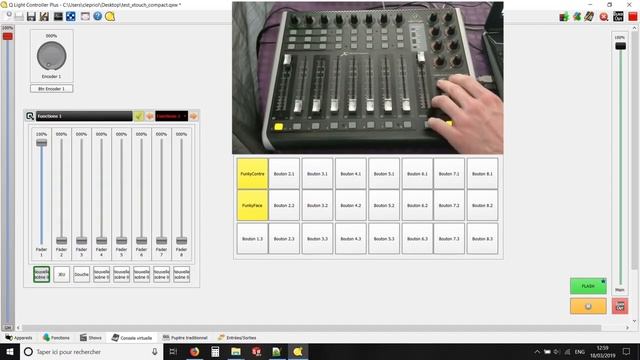The height and width of the screenshot is (360, 640).
Task: Click the Encoder 1 knob
Action: coord(51,56)
